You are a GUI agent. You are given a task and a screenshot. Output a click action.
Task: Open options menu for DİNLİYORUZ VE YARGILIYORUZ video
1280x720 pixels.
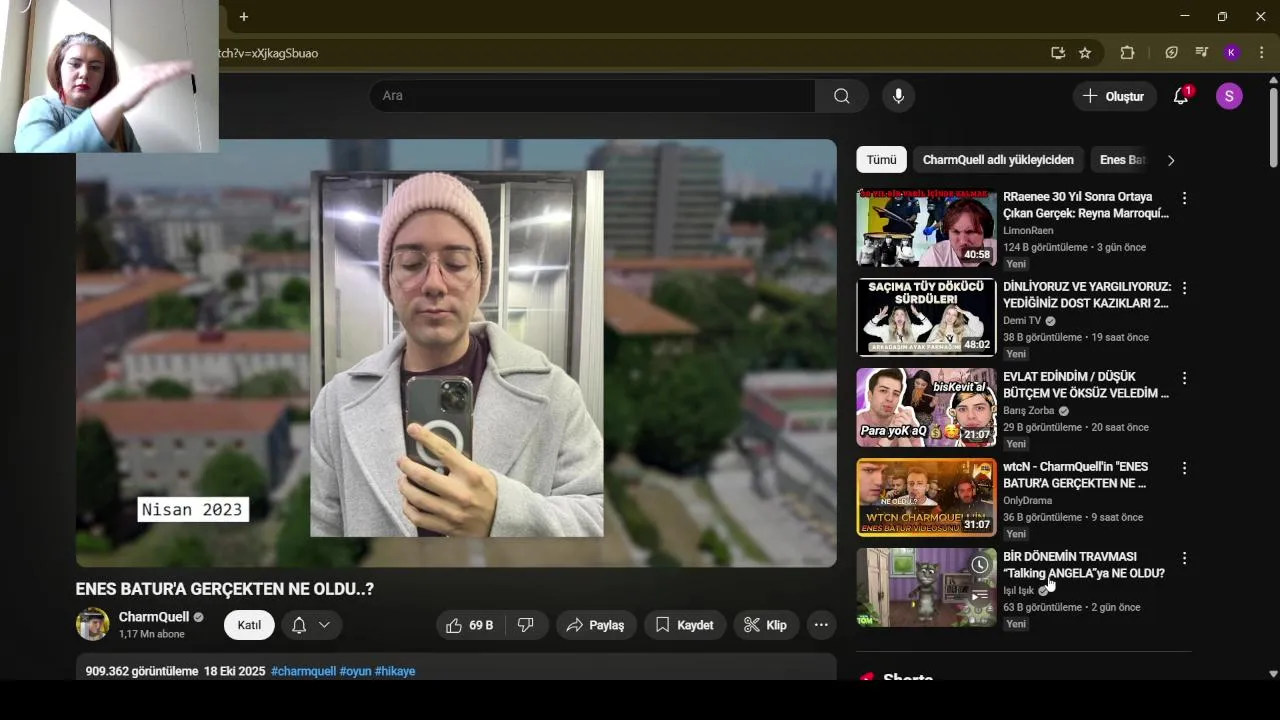point(1184,288)
